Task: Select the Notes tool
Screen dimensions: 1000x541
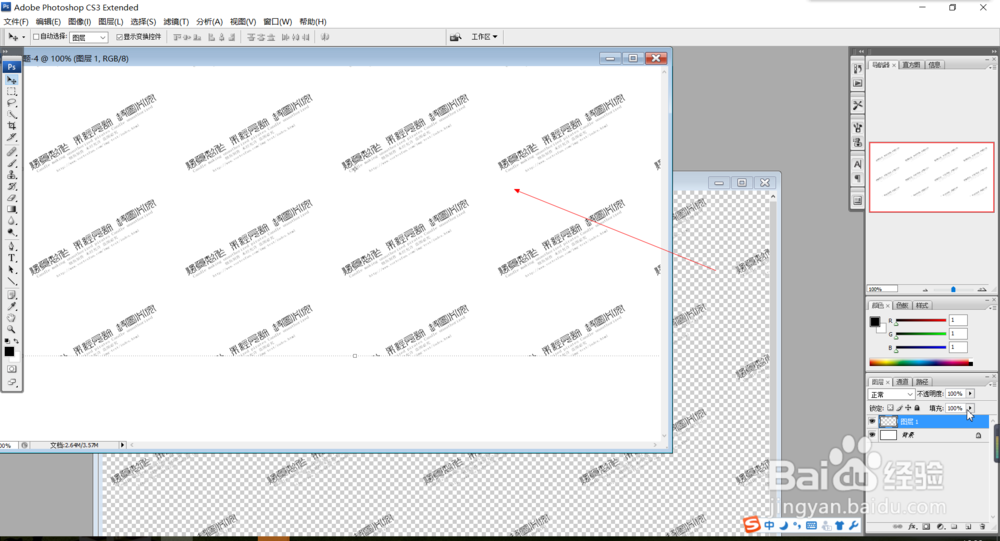Action: tap(11, 295)
